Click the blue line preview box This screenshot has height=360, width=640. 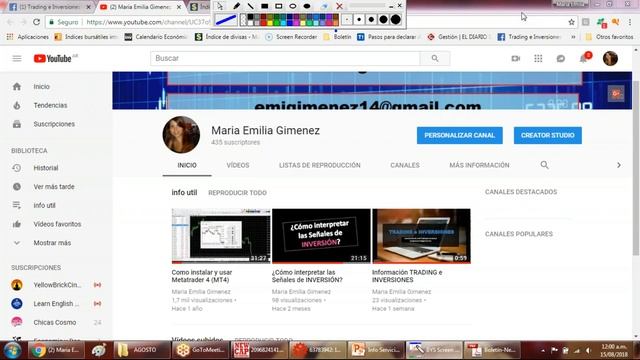[226, 19]
